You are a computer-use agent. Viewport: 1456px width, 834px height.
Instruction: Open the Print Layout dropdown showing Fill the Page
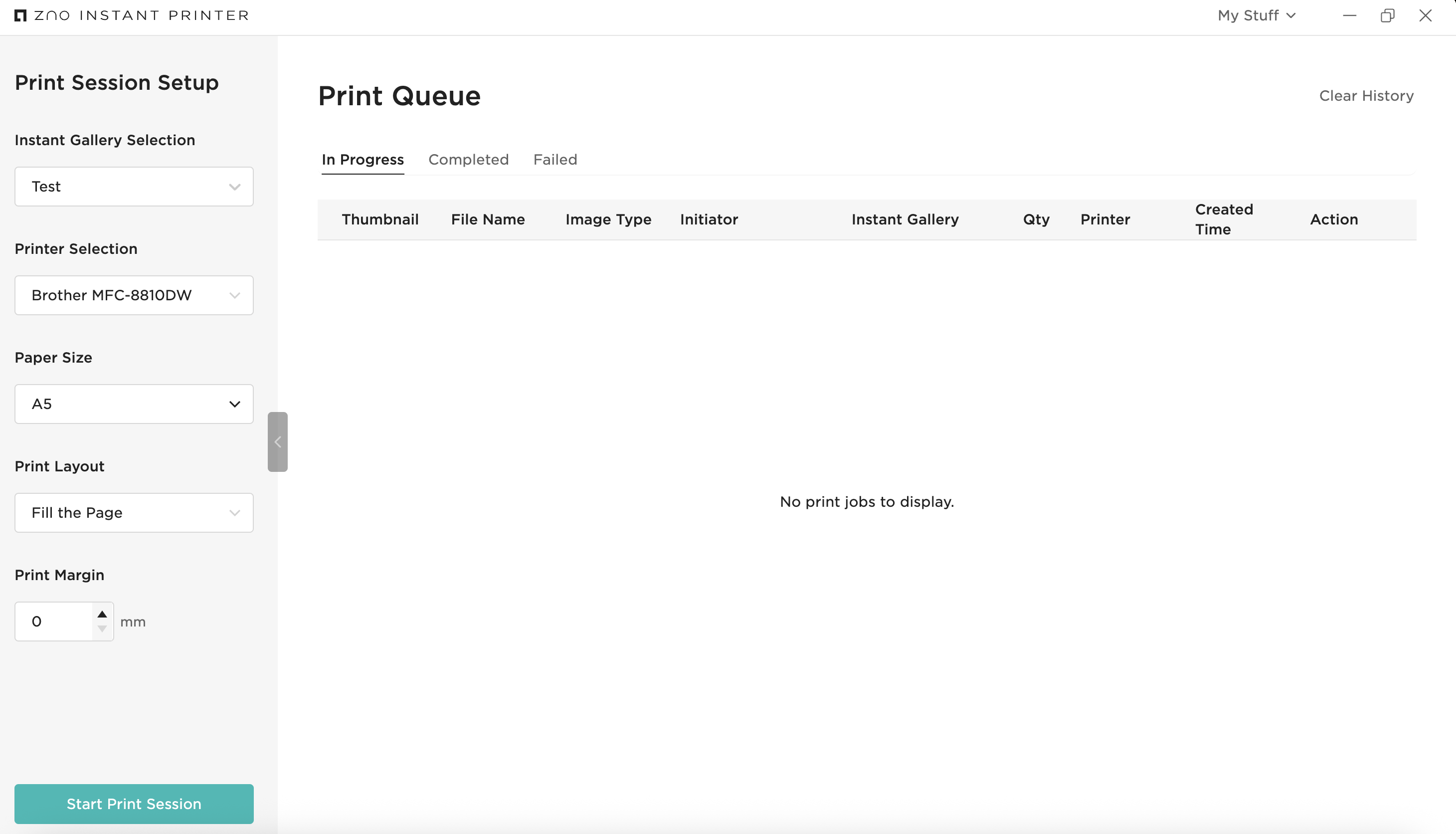point(134,513)
